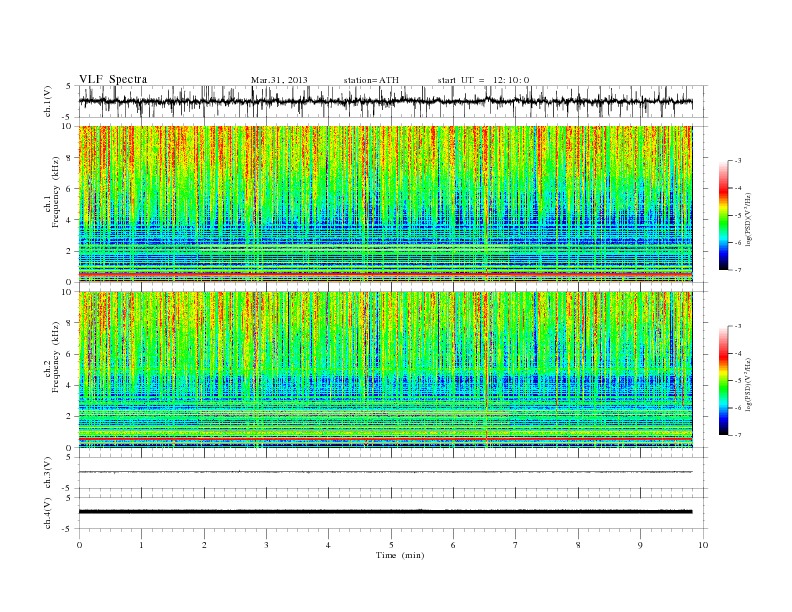The image size is (792, 612).
Task: Click the "ch.3(V)" axis label
Action: [x=48, y=473]
